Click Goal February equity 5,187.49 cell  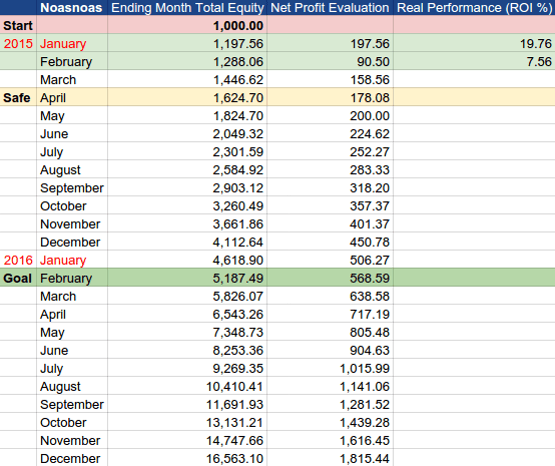pyautogui.click(x=187, y=278)
